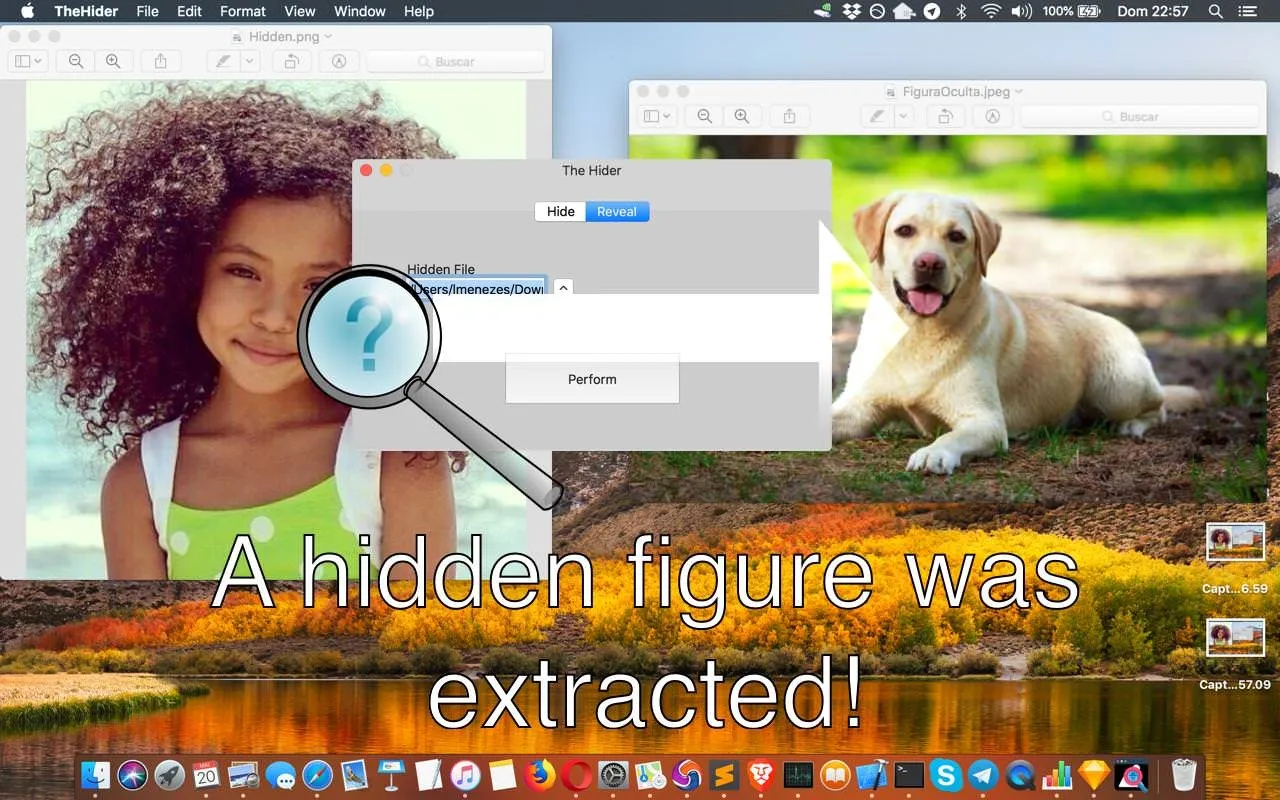Launch Firefox from the Dock
Viewport: 1280px width, 800px height.
click(539, 774)
